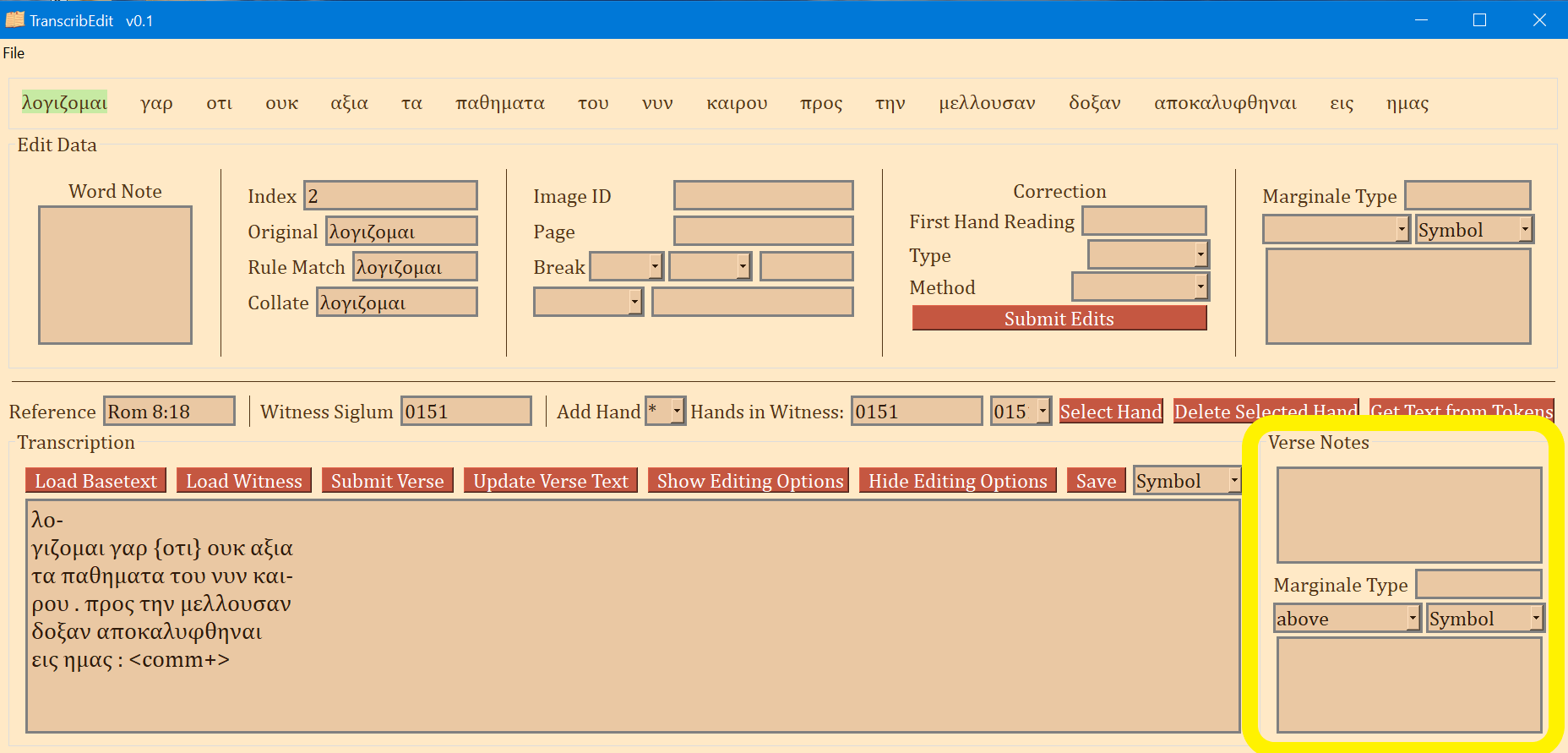Open the dropdown below the Break label
The width and height of the screenshot is (1568, 753).
(588, 302)
